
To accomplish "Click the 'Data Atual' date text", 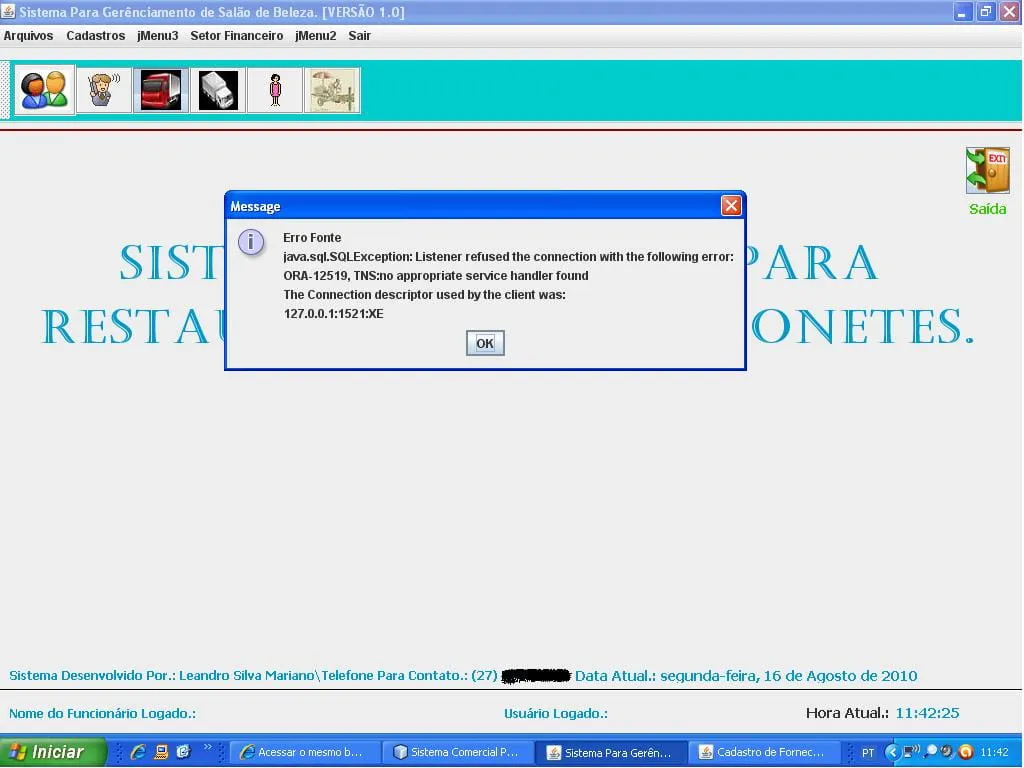I will point(746,676).
